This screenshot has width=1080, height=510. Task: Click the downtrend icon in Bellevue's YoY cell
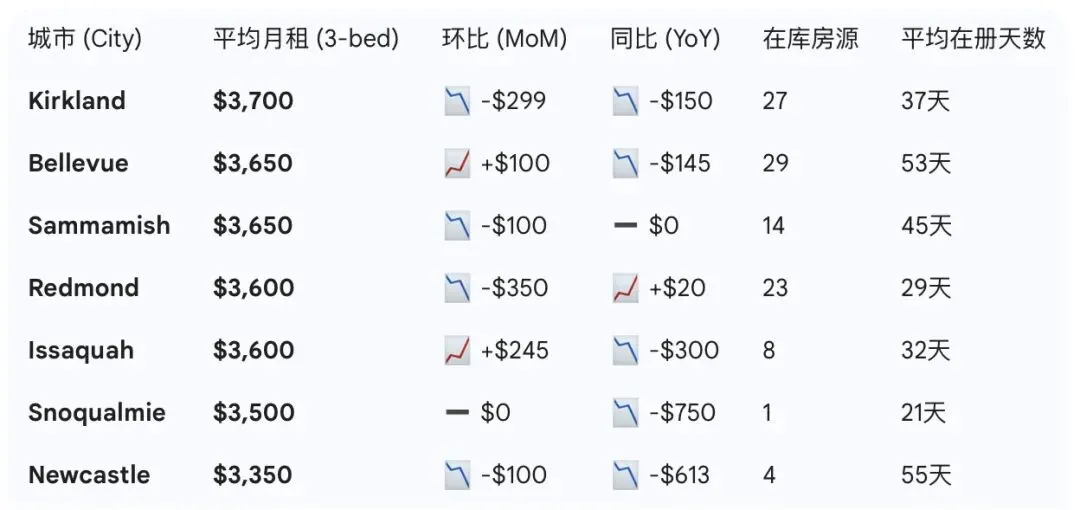[x=625, y=163]
